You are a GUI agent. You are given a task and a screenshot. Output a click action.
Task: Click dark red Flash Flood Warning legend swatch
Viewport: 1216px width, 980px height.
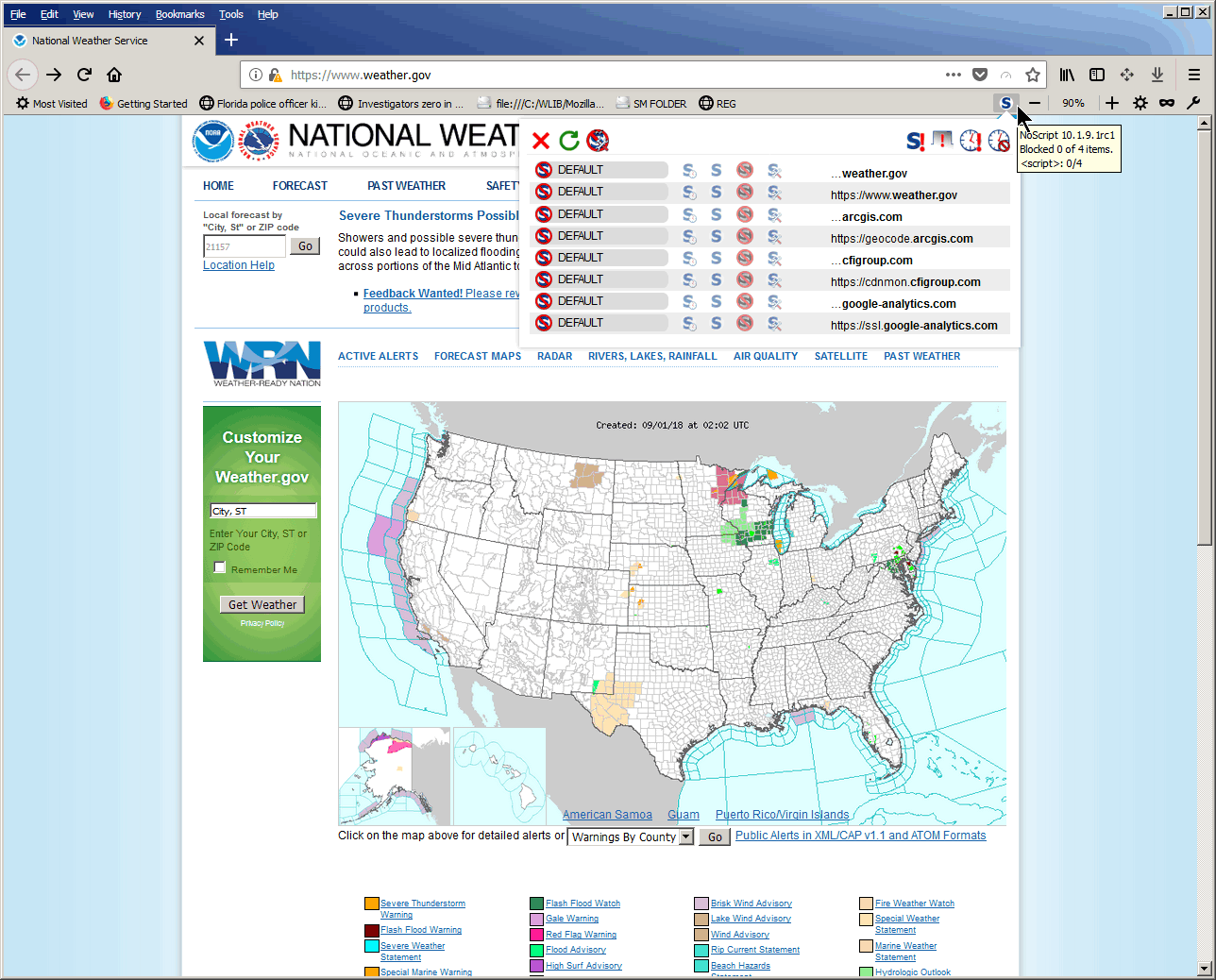[372, 930]
